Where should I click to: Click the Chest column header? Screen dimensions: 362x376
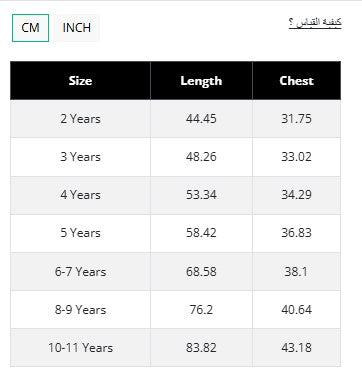point(297,81)
